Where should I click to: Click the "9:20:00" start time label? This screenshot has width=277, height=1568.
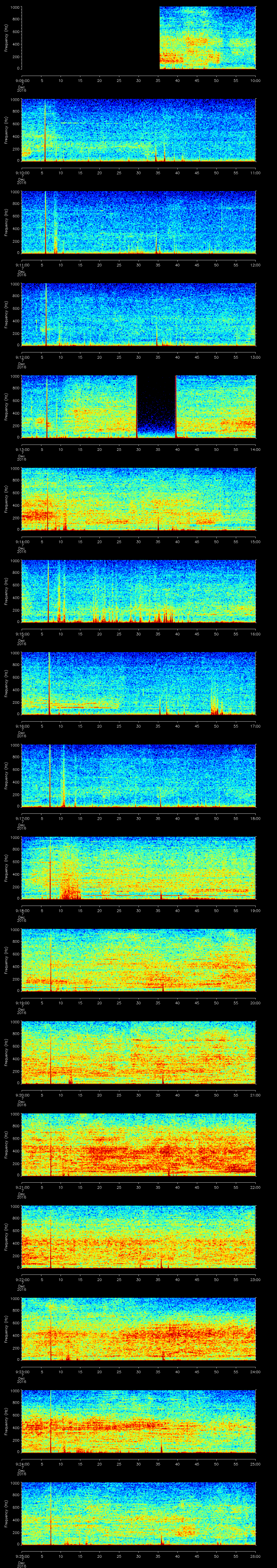[x=22, y=1095]
